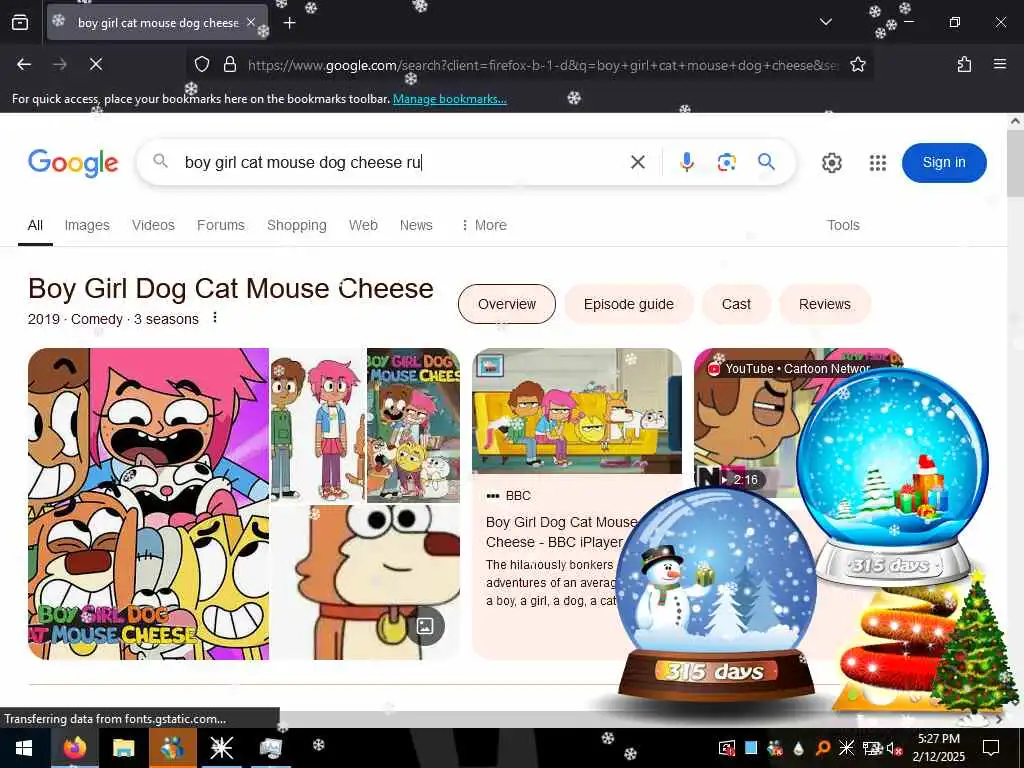Select the Overview chip
The height and width of the screenshot is (768, 1024).
[507, 304]
